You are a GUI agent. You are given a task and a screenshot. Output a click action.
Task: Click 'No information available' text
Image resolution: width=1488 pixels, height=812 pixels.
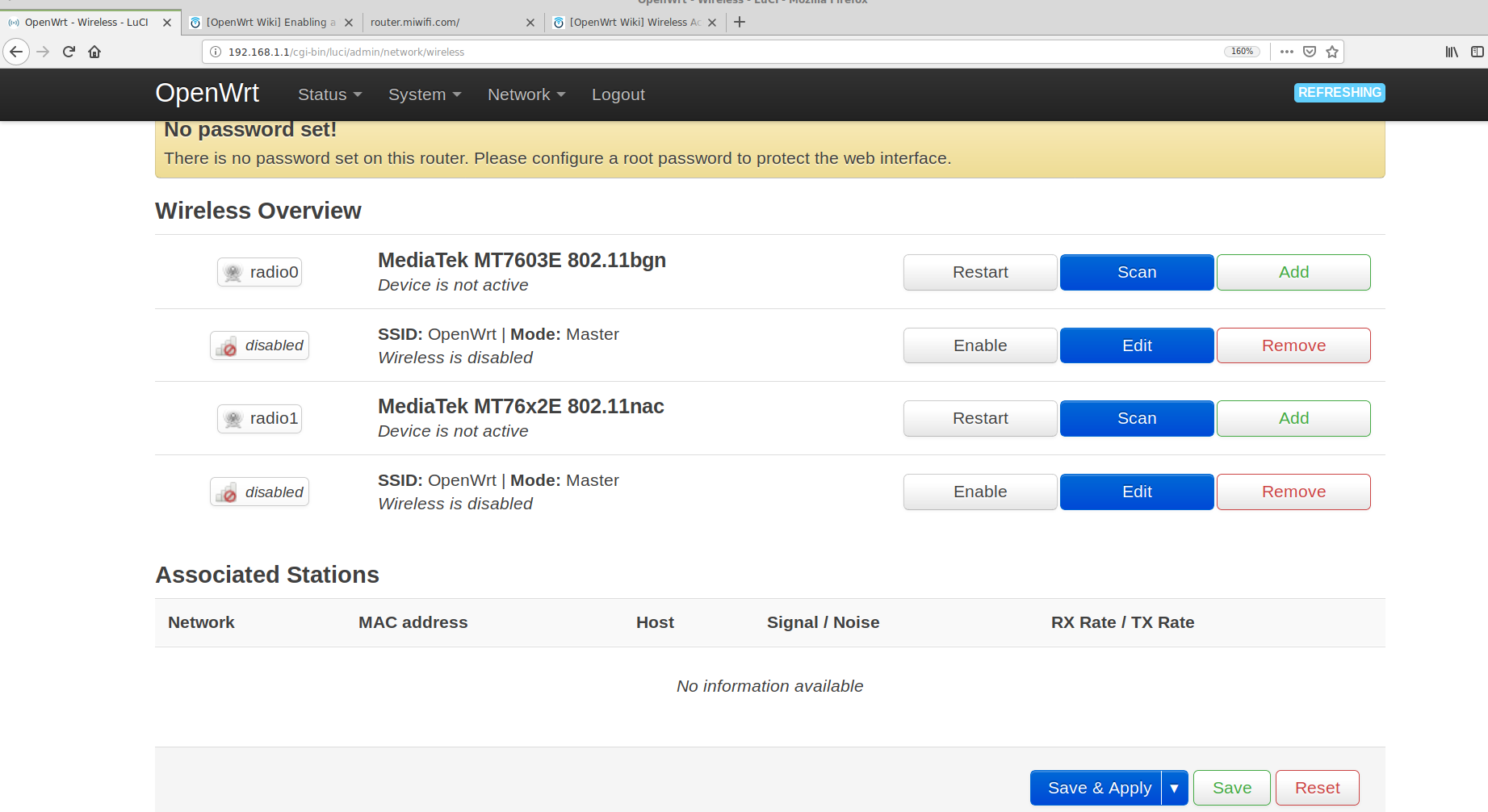[x=769, y=686]
